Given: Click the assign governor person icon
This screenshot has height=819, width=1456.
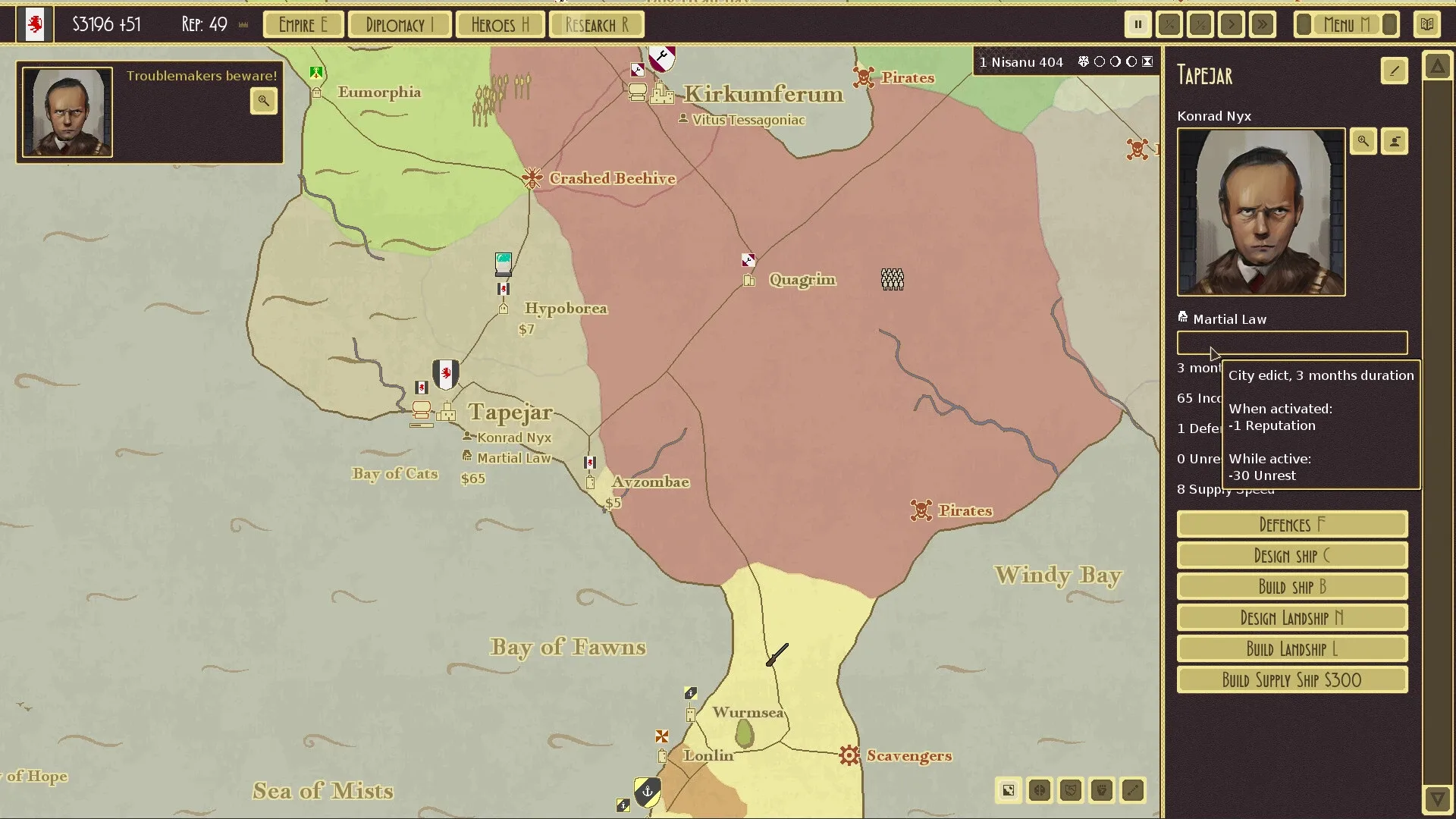Looking at the screenshot, I should [1395, 141].
